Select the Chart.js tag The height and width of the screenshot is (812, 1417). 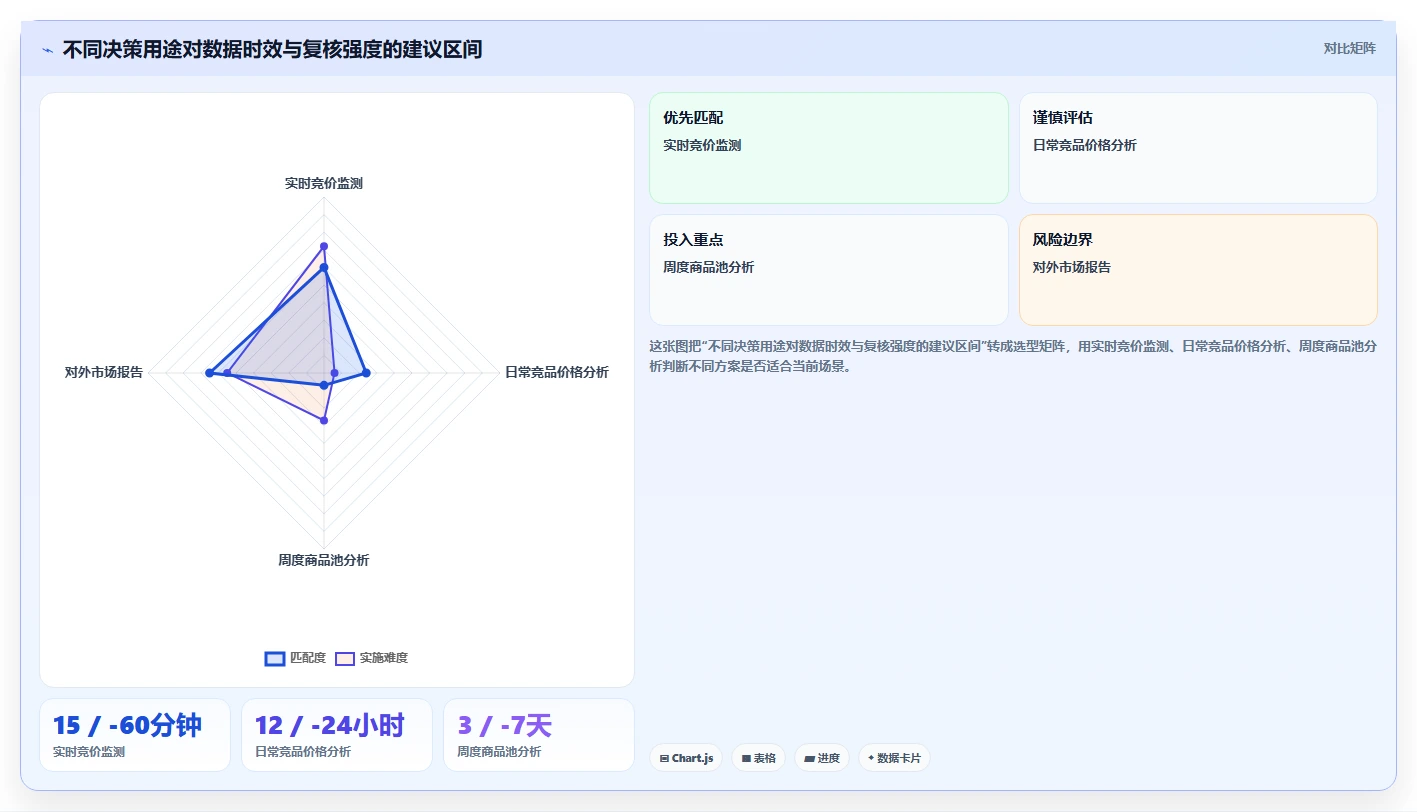[x=686, y=758]
